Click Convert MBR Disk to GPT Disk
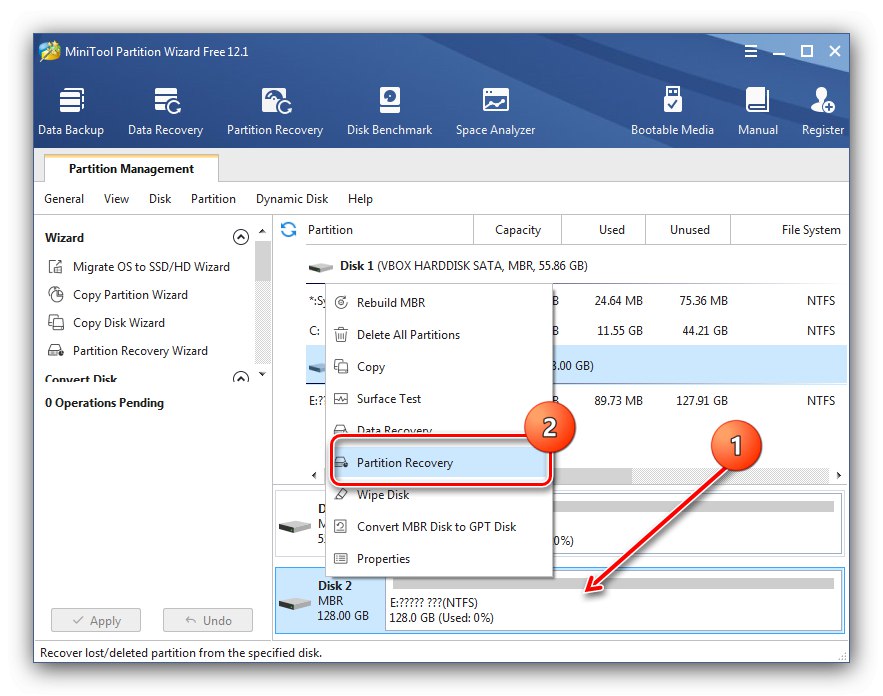Screen dimensions: 883x696 [436, 527]
